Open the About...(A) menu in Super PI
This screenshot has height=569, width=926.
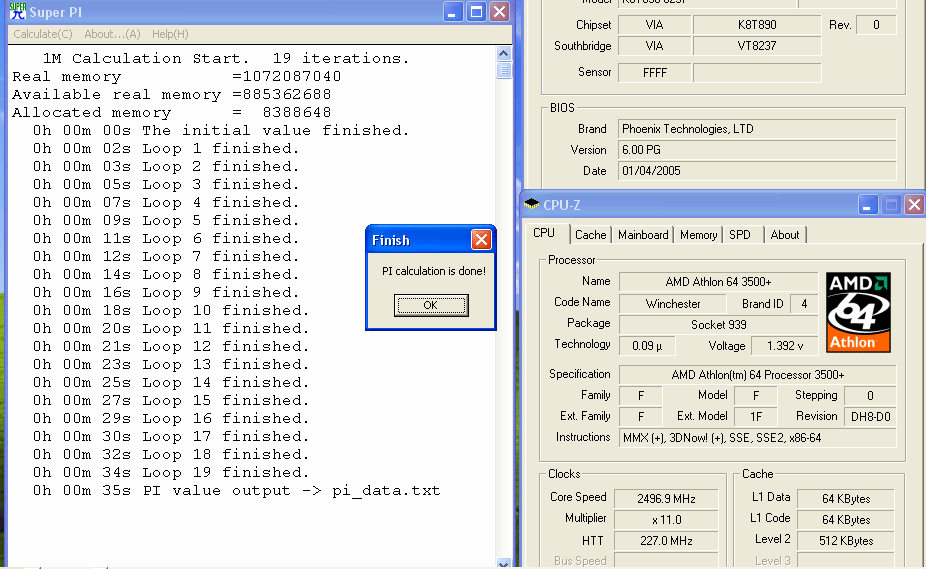(x=112, y=34)
